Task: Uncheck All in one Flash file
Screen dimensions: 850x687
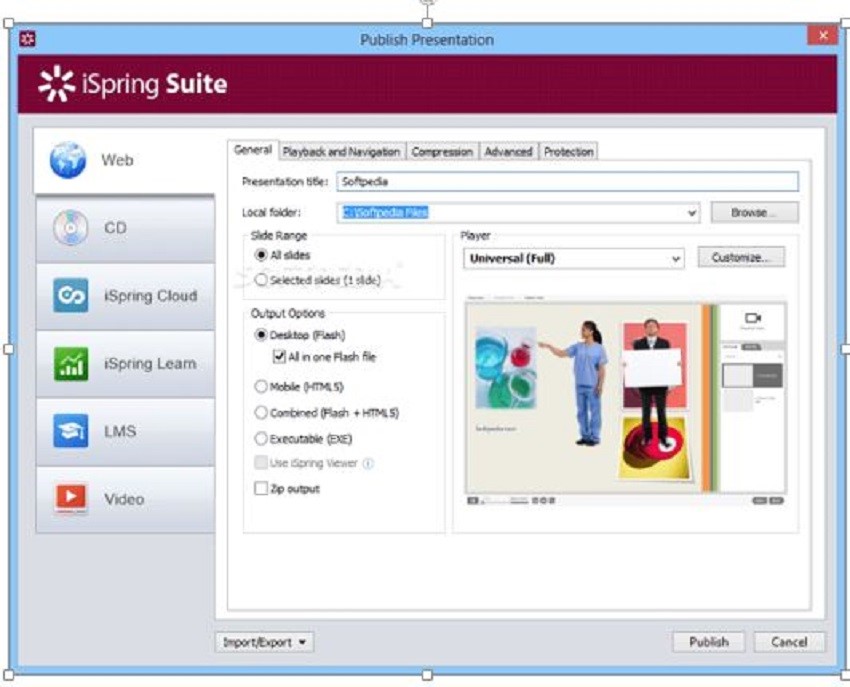Action: (279, 357)
